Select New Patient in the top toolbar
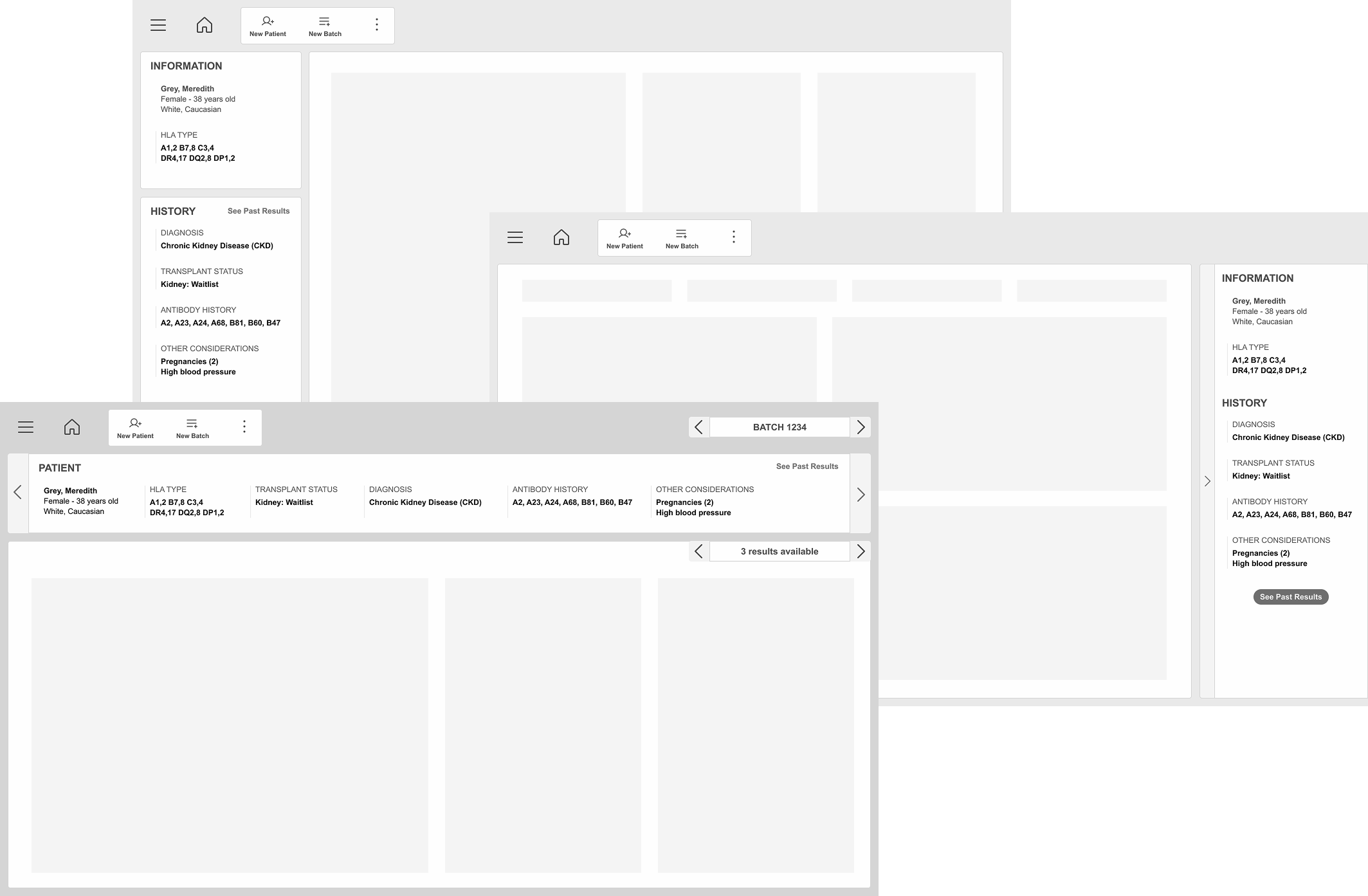 coord(268,24)
